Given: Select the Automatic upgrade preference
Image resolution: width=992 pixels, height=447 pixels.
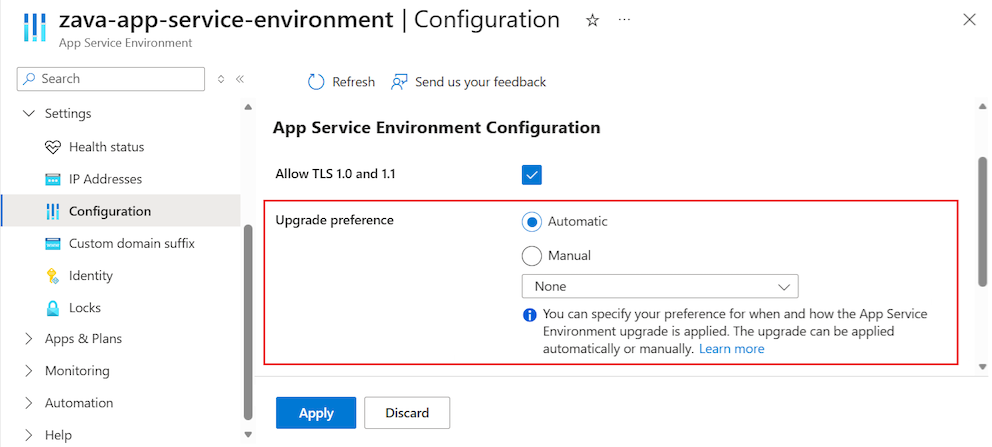Looking at the screenshot, I should pos(532,222).
